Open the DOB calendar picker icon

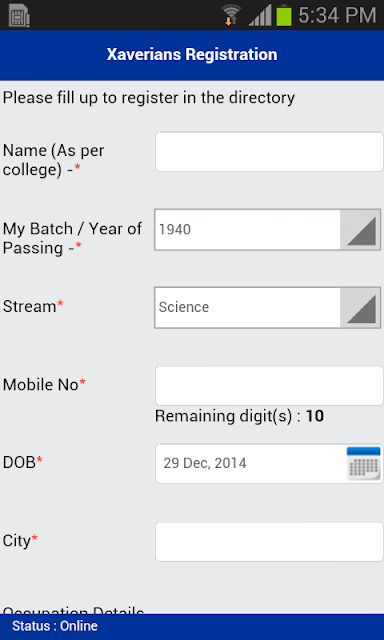[x=364, y=463]
